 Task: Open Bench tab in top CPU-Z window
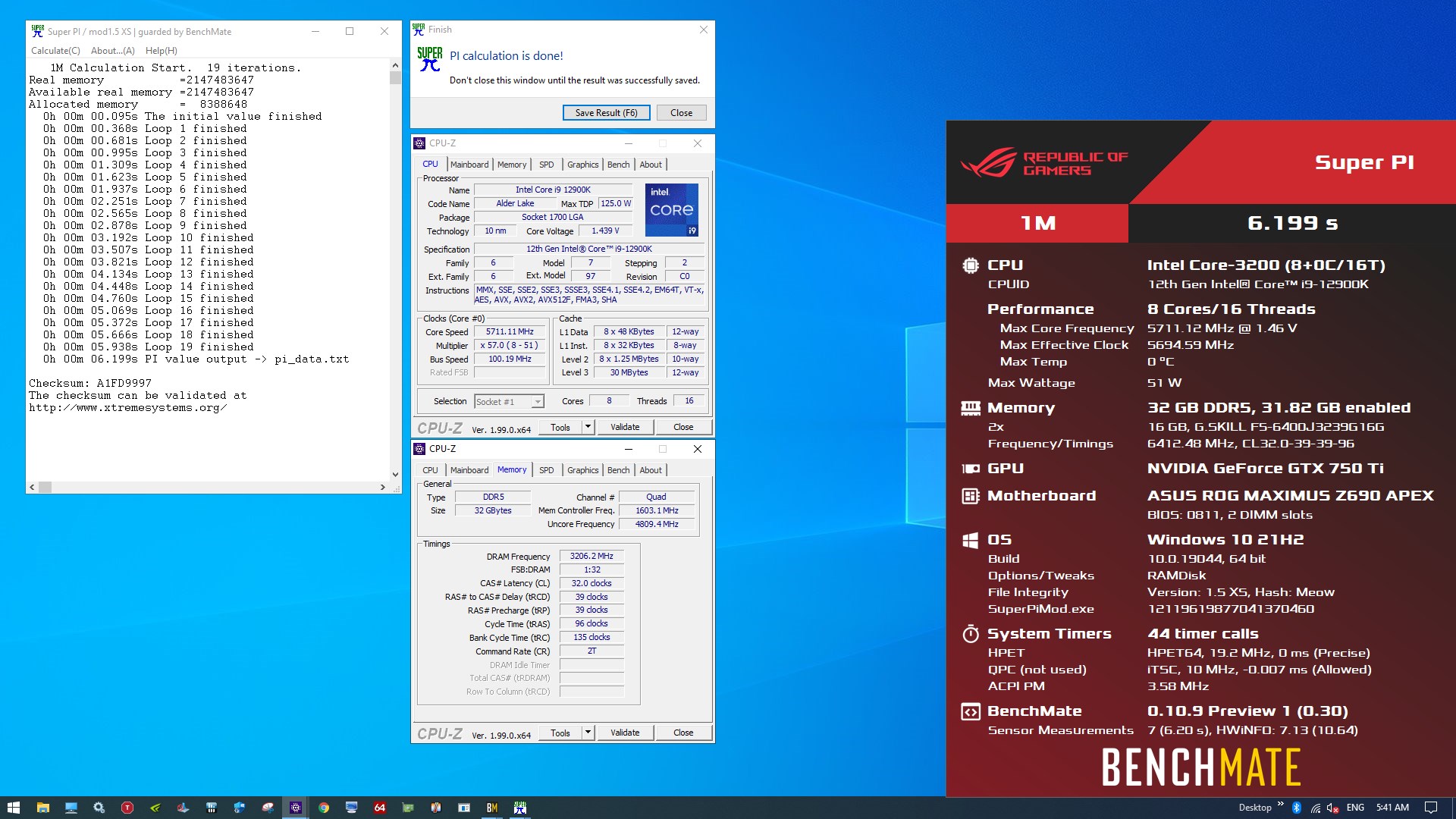[x=619, y=165]
